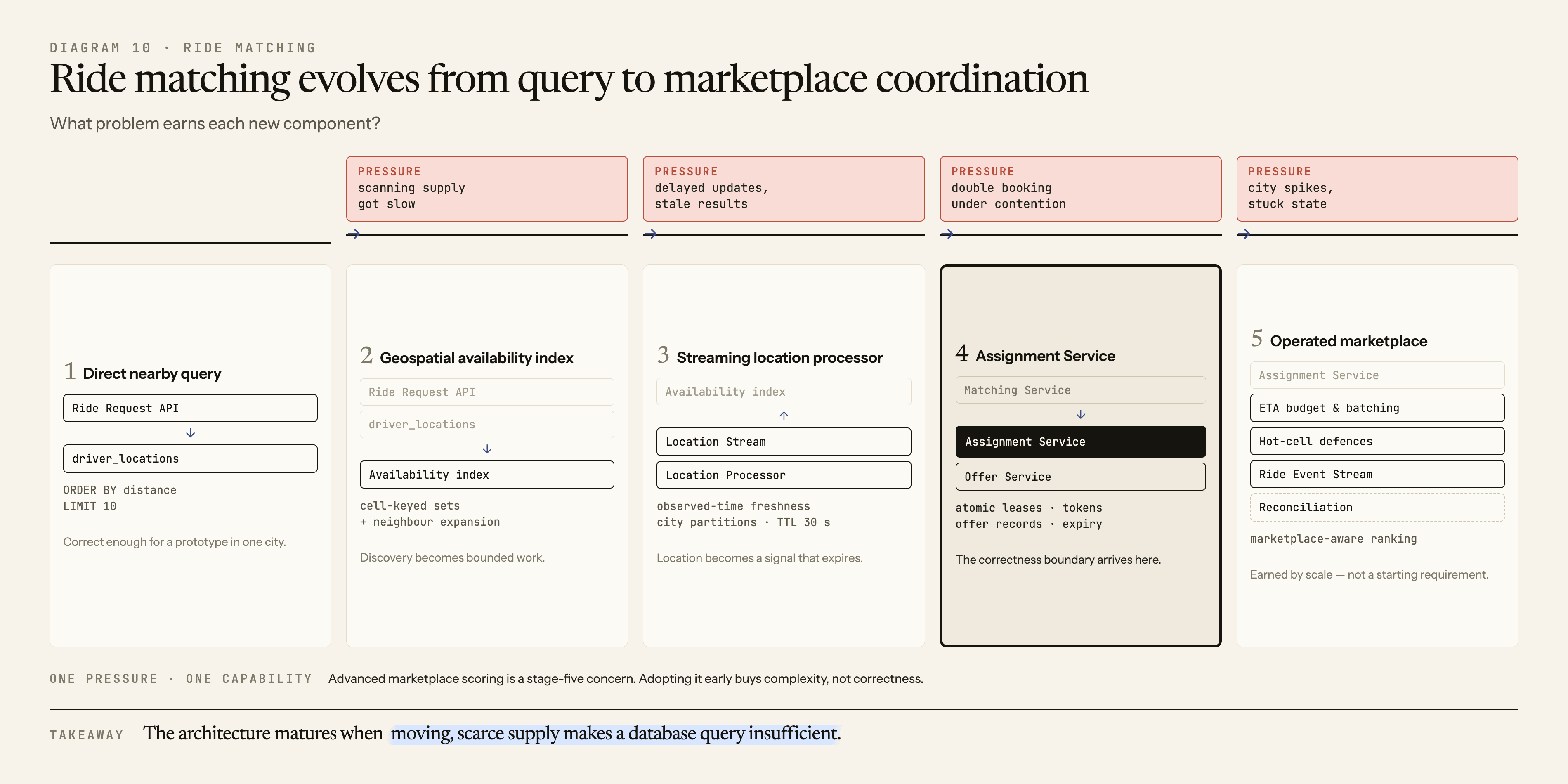Screen dimensions: 1568x784
Task: Click the 'marketplace-aware ranking' text
Action: tap(1334, 539)
